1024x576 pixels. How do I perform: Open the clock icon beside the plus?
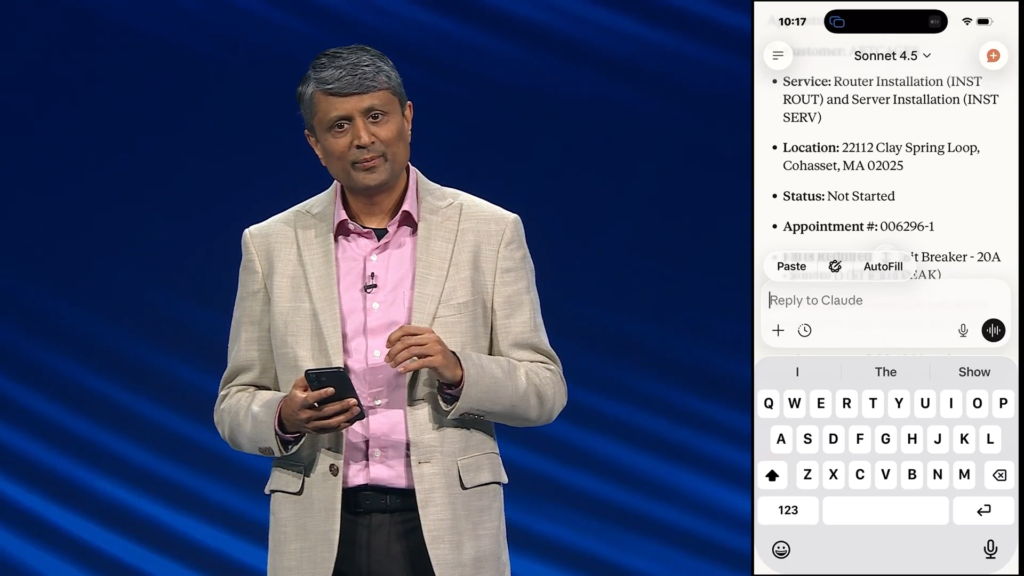[x=804, y=330]
